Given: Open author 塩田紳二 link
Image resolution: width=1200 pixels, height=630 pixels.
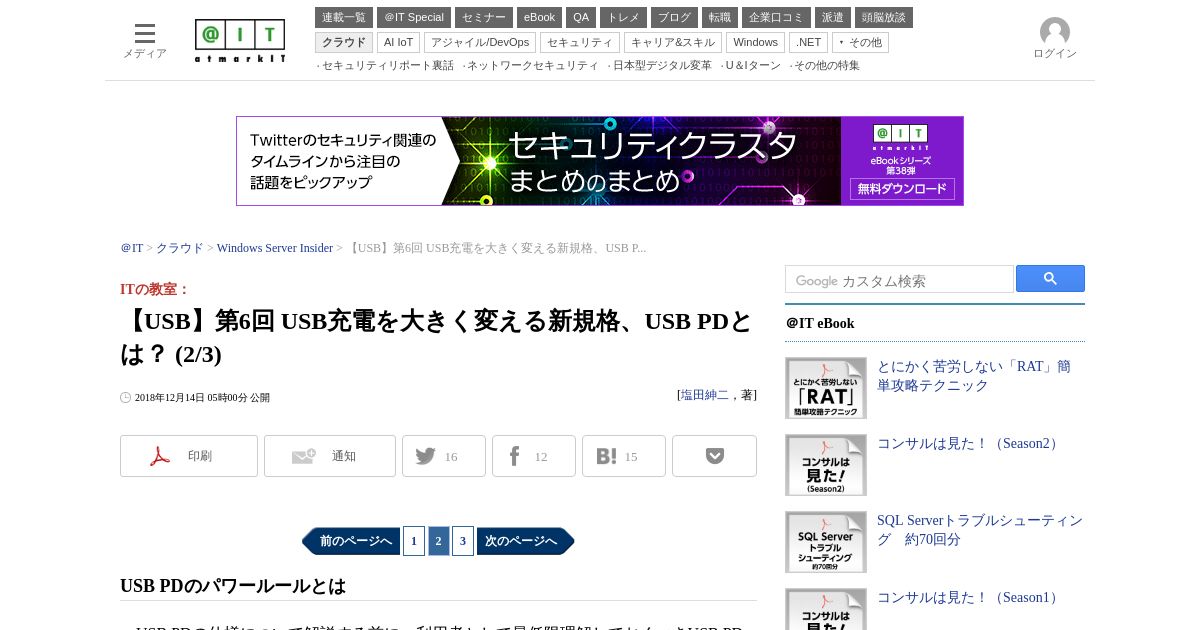Looking at the screenshot, I should (705, 395).
